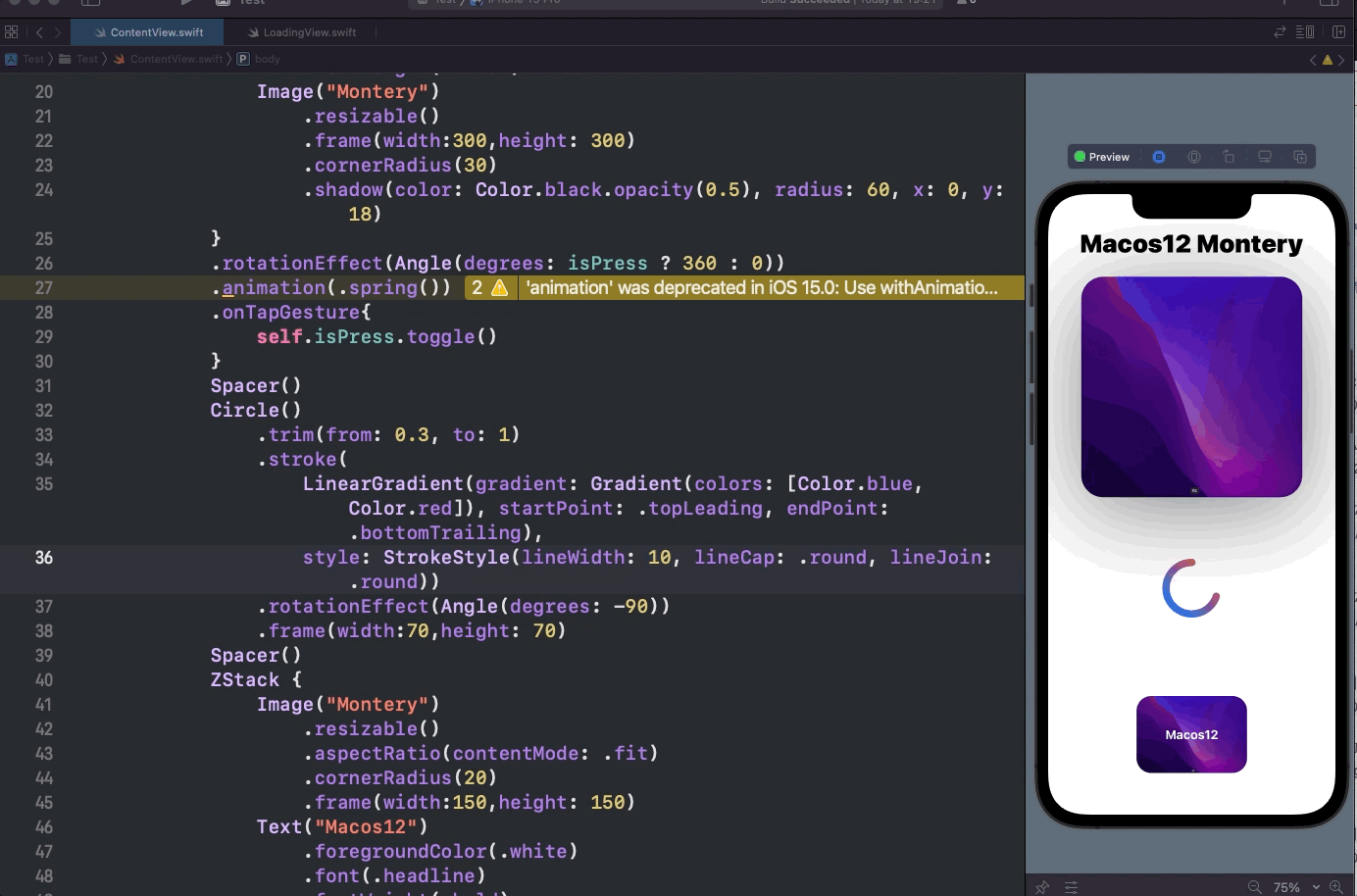Click the Preview status button

pos(1102,157)
